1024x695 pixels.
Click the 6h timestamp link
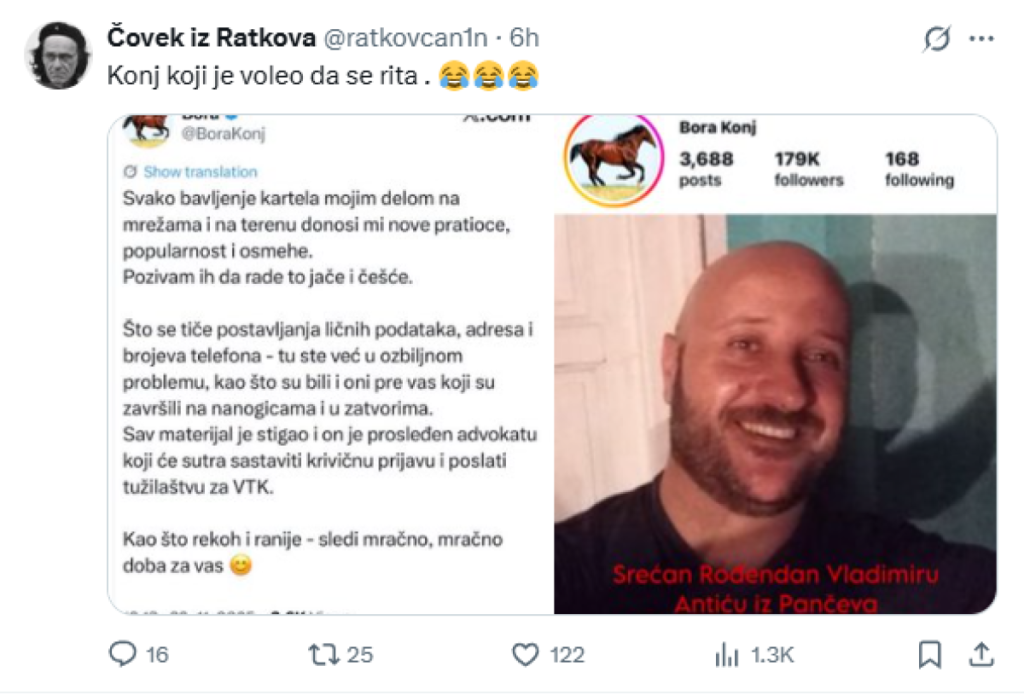[524, 38]
